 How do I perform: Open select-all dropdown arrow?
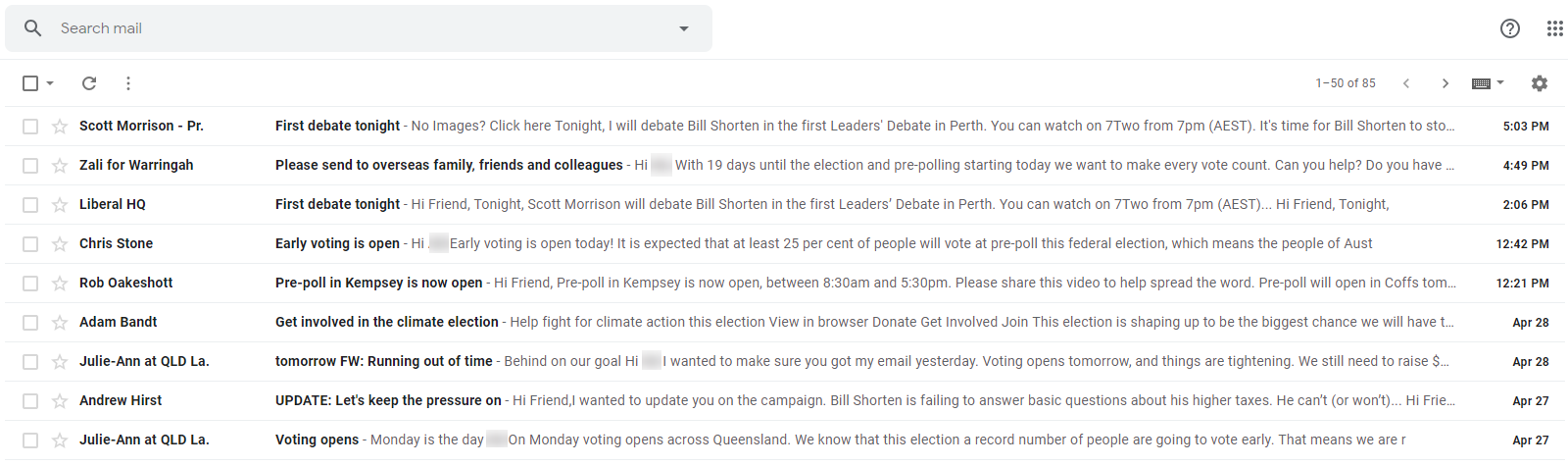pyautogui.click(x=50, y=83)
